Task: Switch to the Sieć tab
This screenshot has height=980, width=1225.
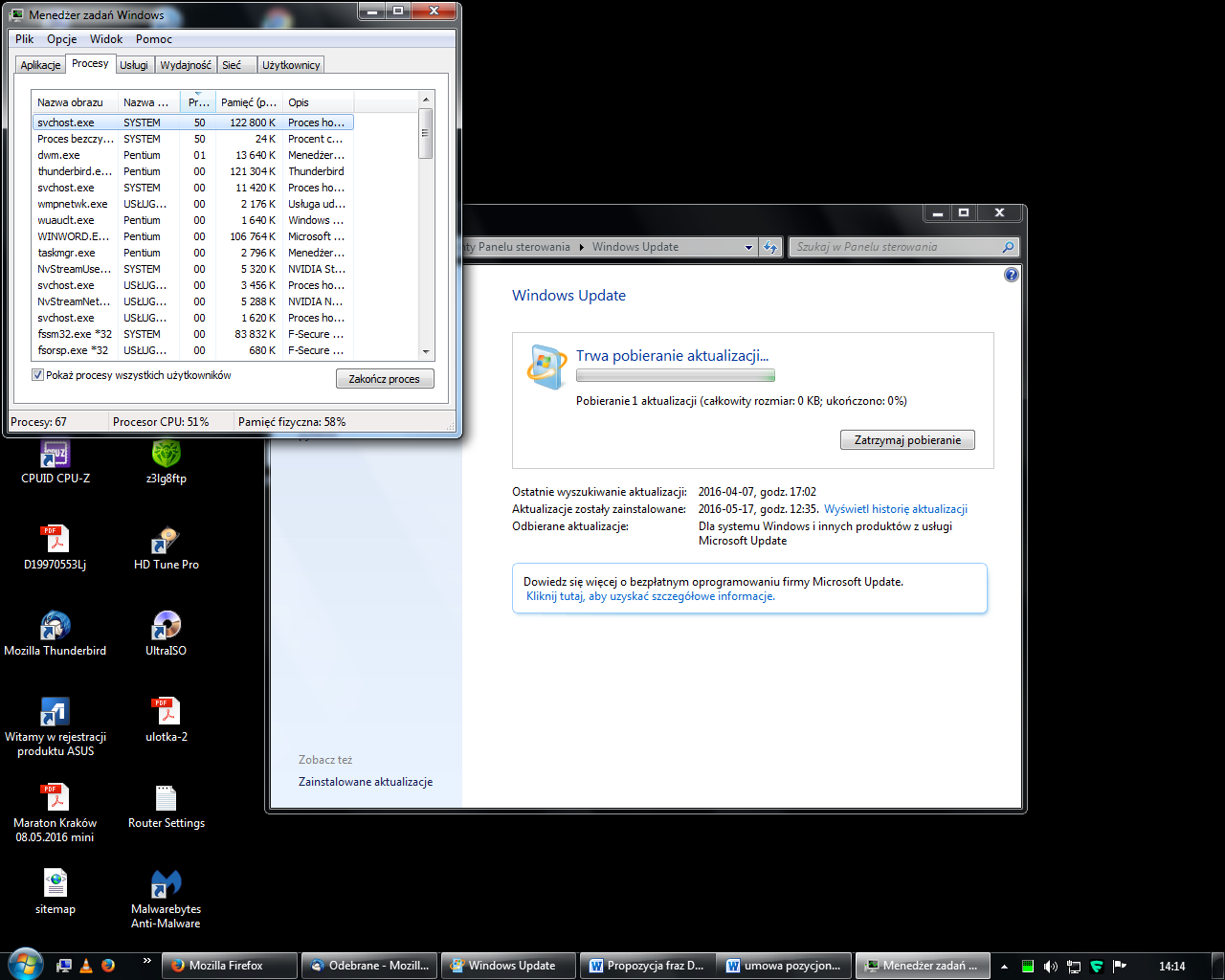Action: click(232, 65)
